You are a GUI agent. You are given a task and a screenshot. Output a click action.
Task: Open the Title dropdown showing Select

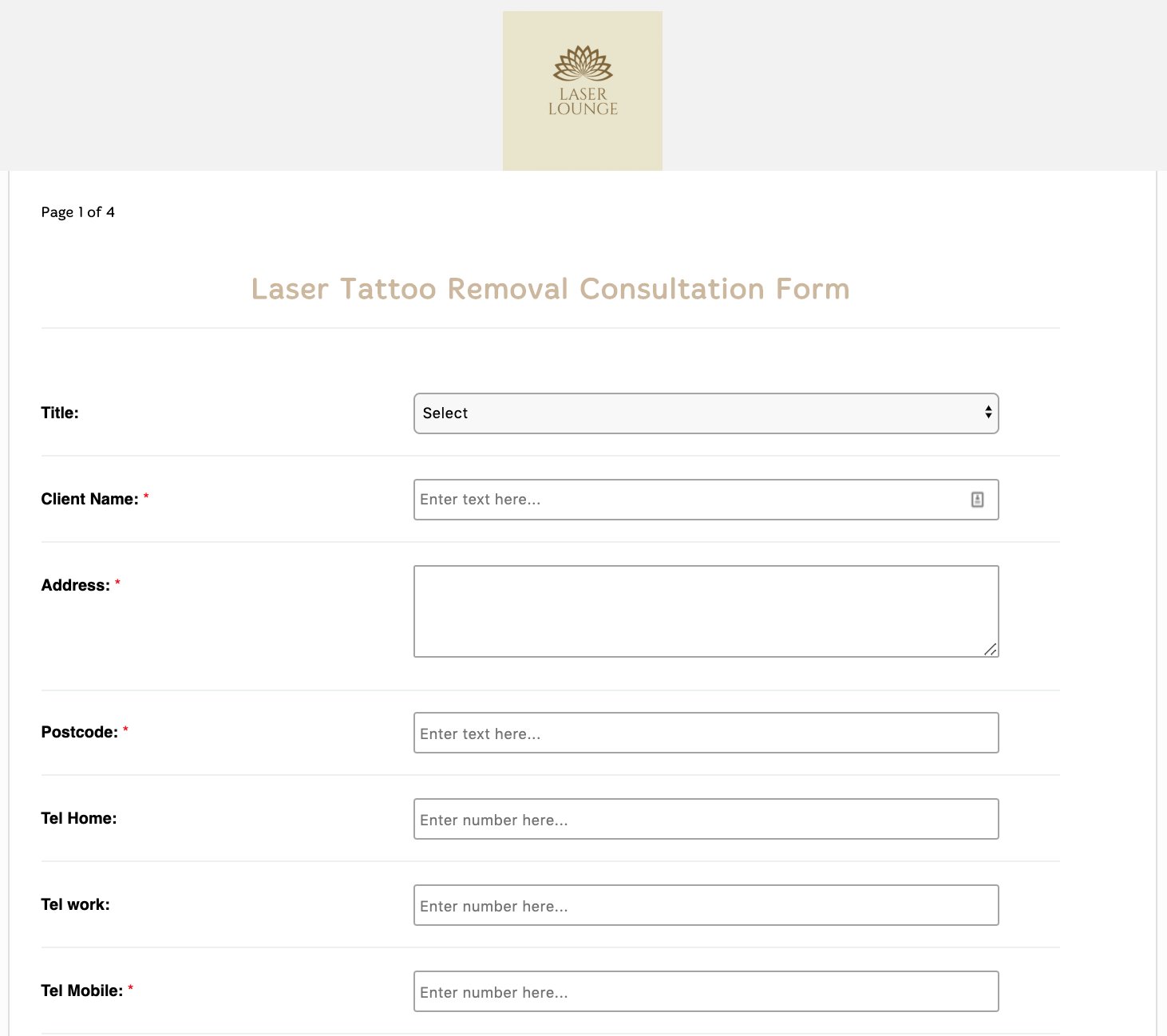[x=706, y=413]
